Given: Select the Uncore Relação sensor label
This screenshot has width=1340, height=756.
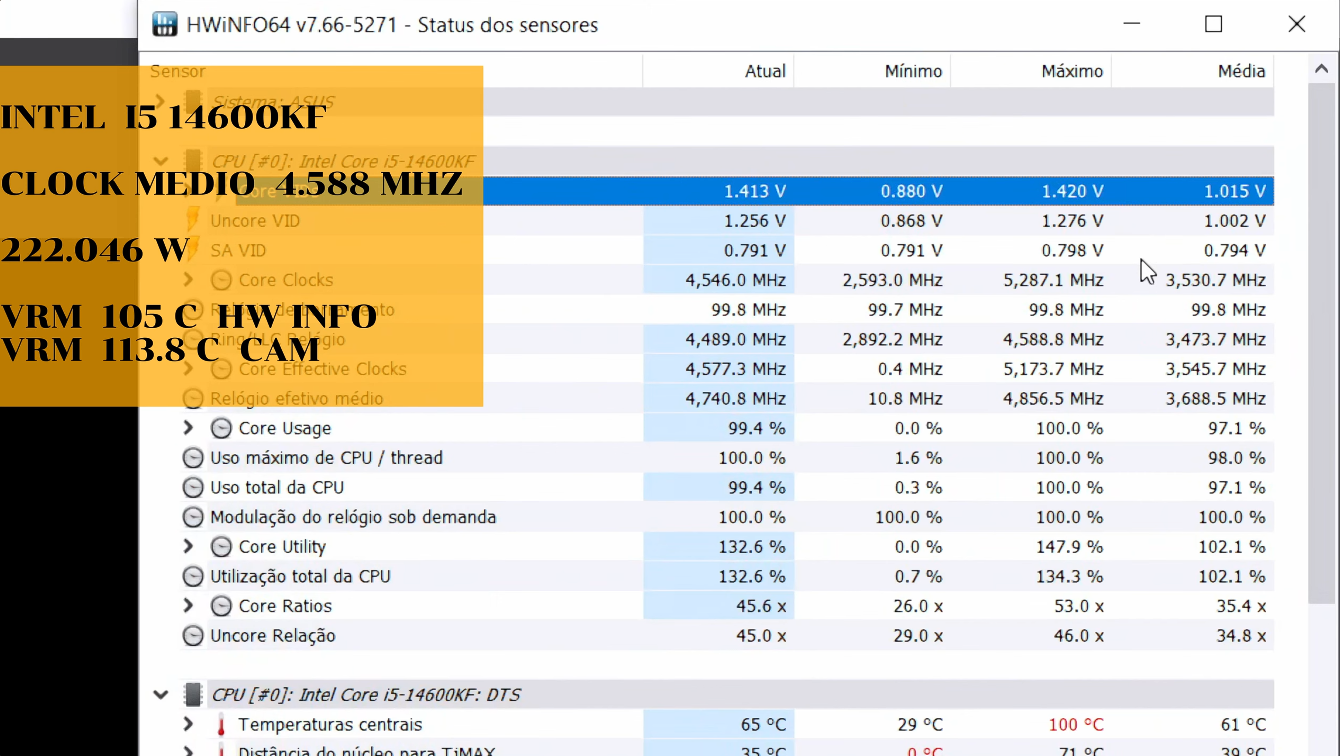Looking at the screenshot, I should pos(273,636).
